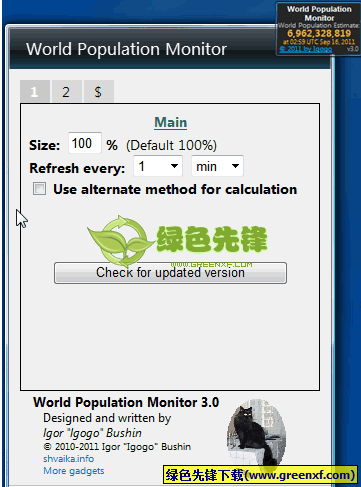The width and height of the screenshot is (361, 487).
Task: Open settings tab 1
Action: [35, 91]
